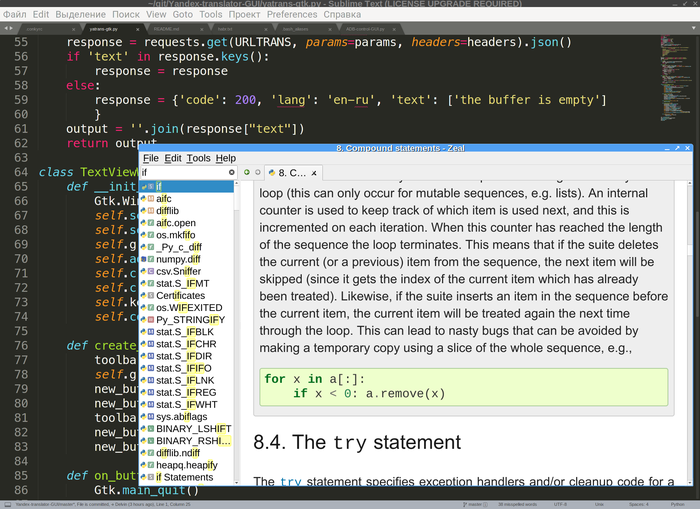Open Preferences menu in Sublime Text
The image size is (700, 509).
click(292, 16)
